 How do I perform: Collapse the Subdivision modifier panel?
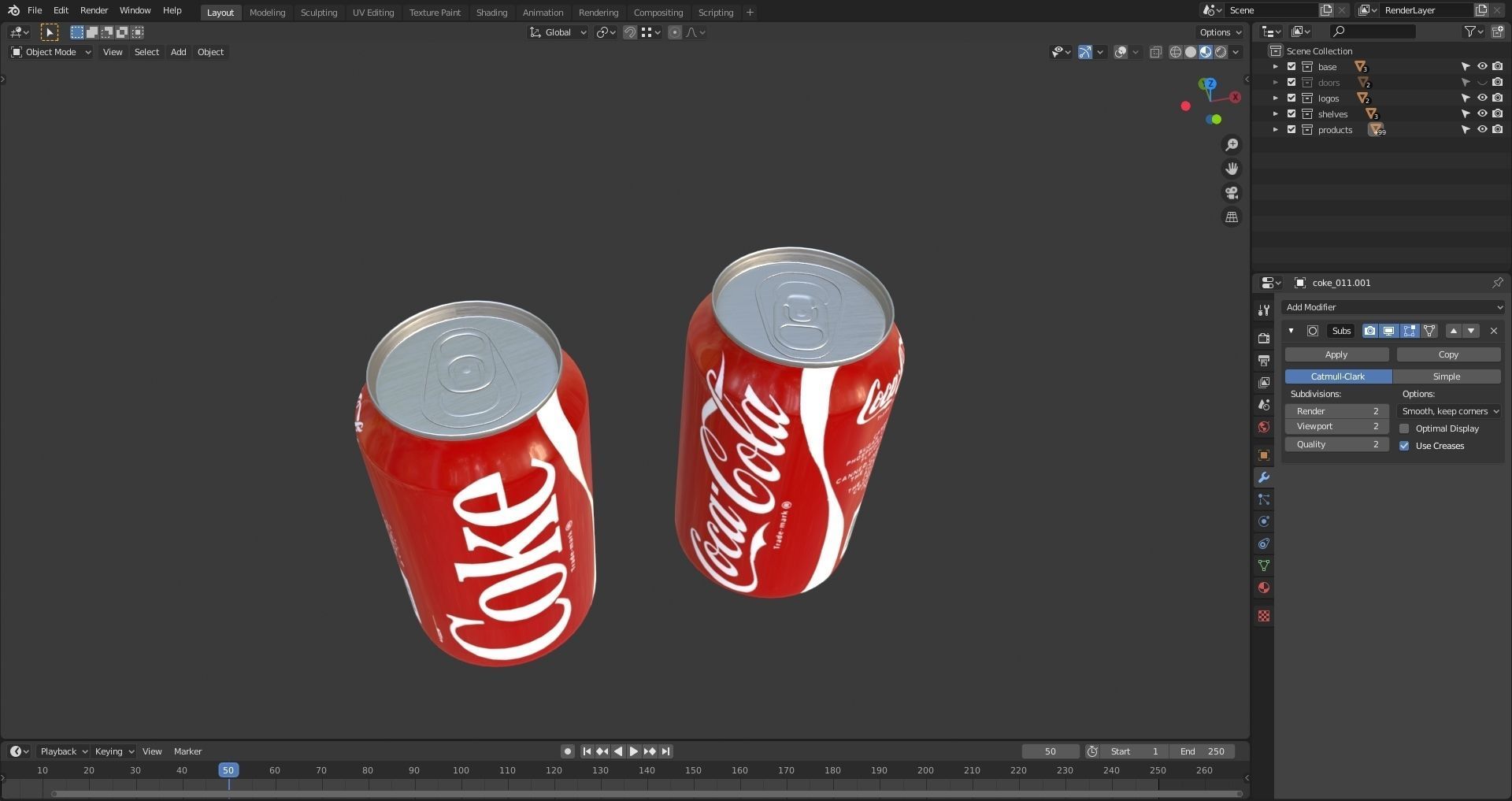point(1291,331)
